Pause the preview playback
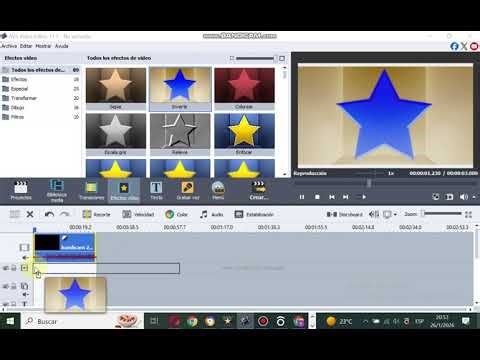The width and height of the screenshot is (480, 360). tap(302, 197)
